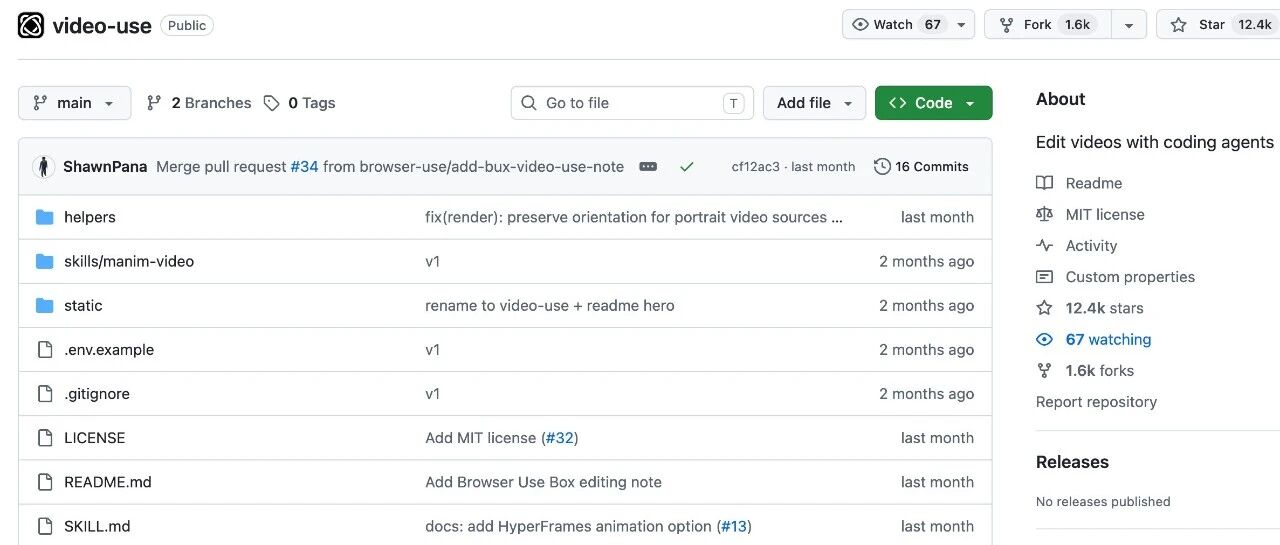This screenshot has width=1280, height=545.
Task: Open pull request #13 link
Action: click(734, 526)
